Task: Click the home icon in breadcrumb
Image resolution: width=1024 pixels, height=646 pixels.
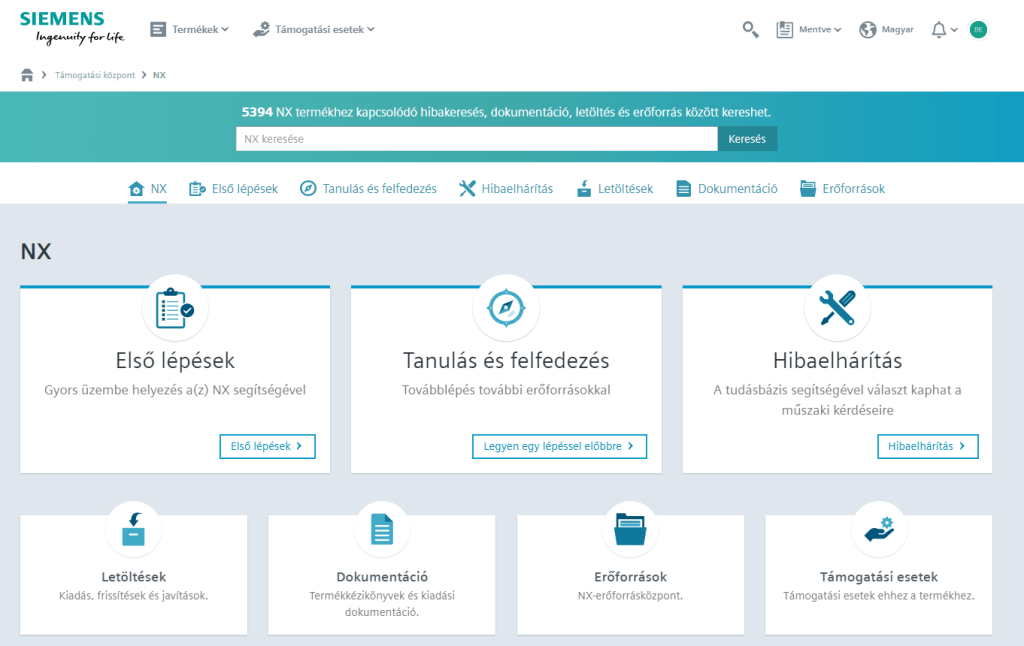Action: 27,75
